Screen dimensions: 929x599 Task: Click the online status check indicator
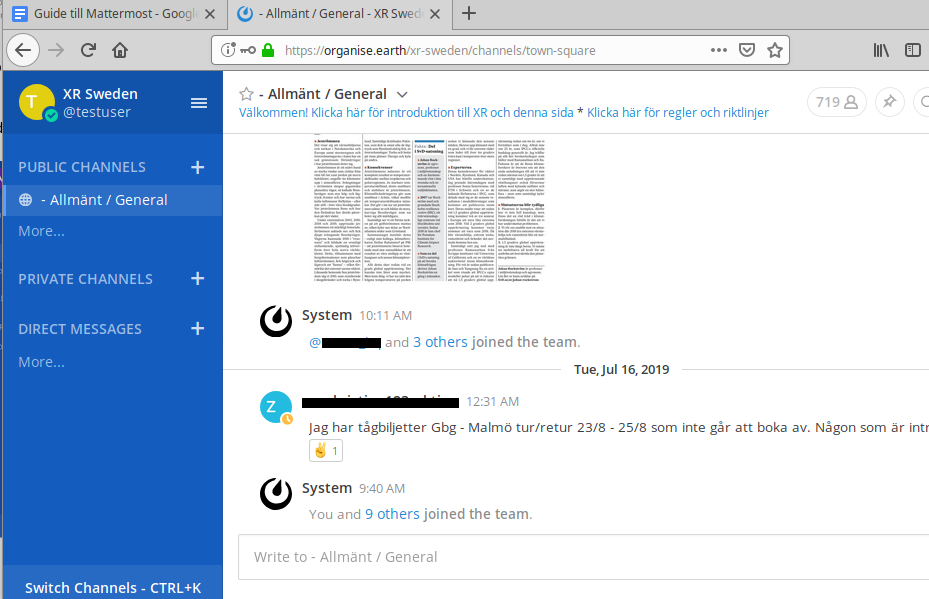point(52,116)
